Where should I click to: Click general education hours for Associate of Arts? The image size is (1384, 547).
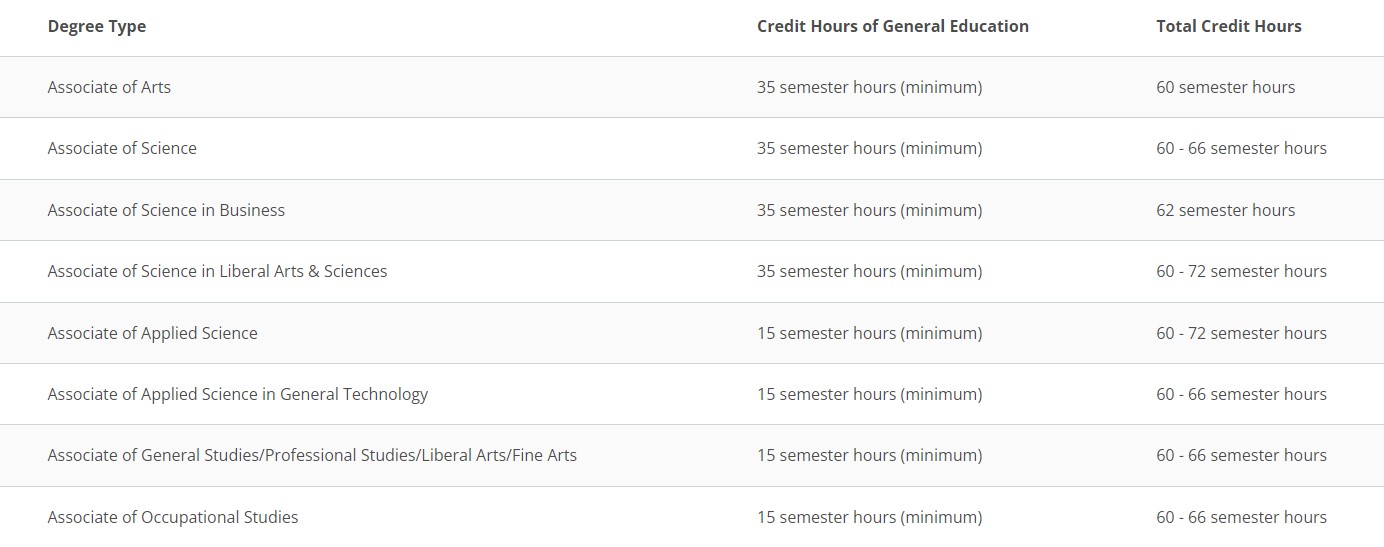[869, 87]
